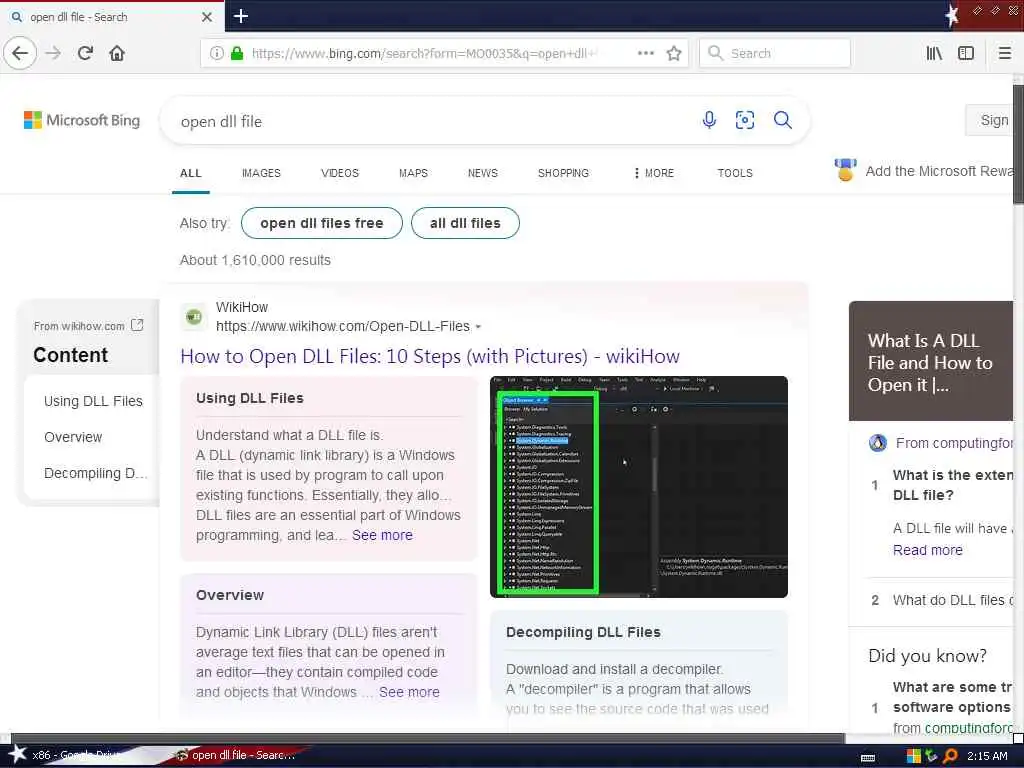This screenshot has height=768, width=1024.
Task: Click the computingforgeeks source icon
Action: click(878, 443)
